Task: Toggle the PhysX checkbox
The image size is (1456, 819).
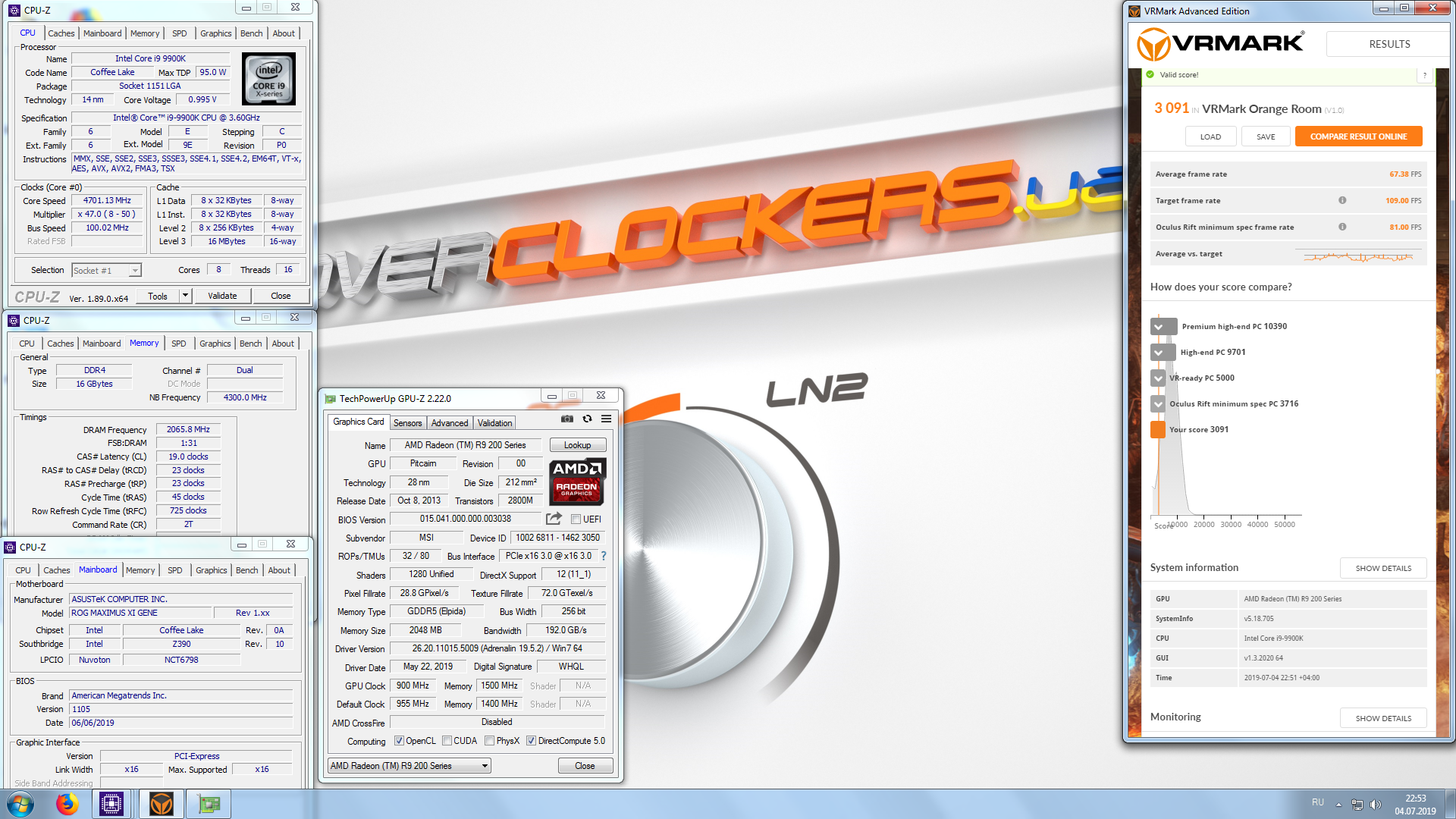Action: coord(490,741)
